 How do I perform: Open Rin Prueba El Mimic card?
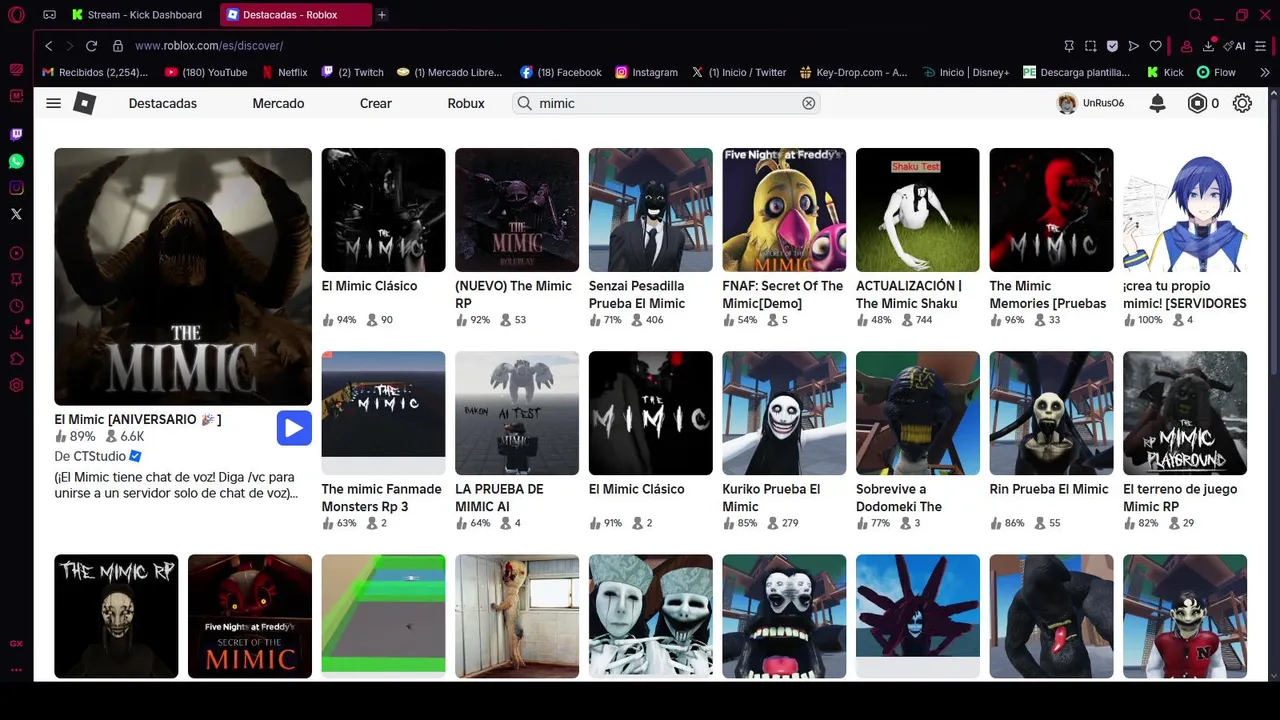click(1051, 441)
